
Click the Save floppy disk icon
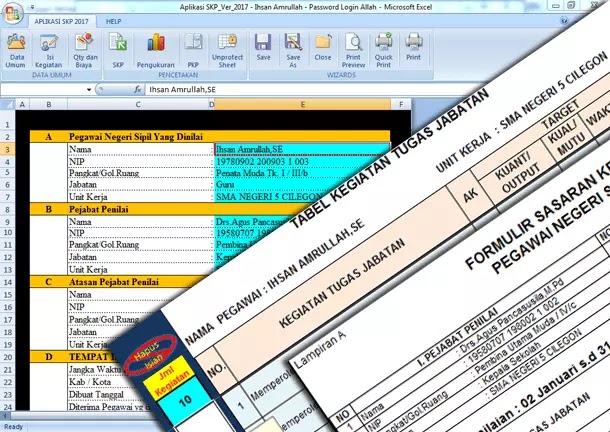[263, 47]
